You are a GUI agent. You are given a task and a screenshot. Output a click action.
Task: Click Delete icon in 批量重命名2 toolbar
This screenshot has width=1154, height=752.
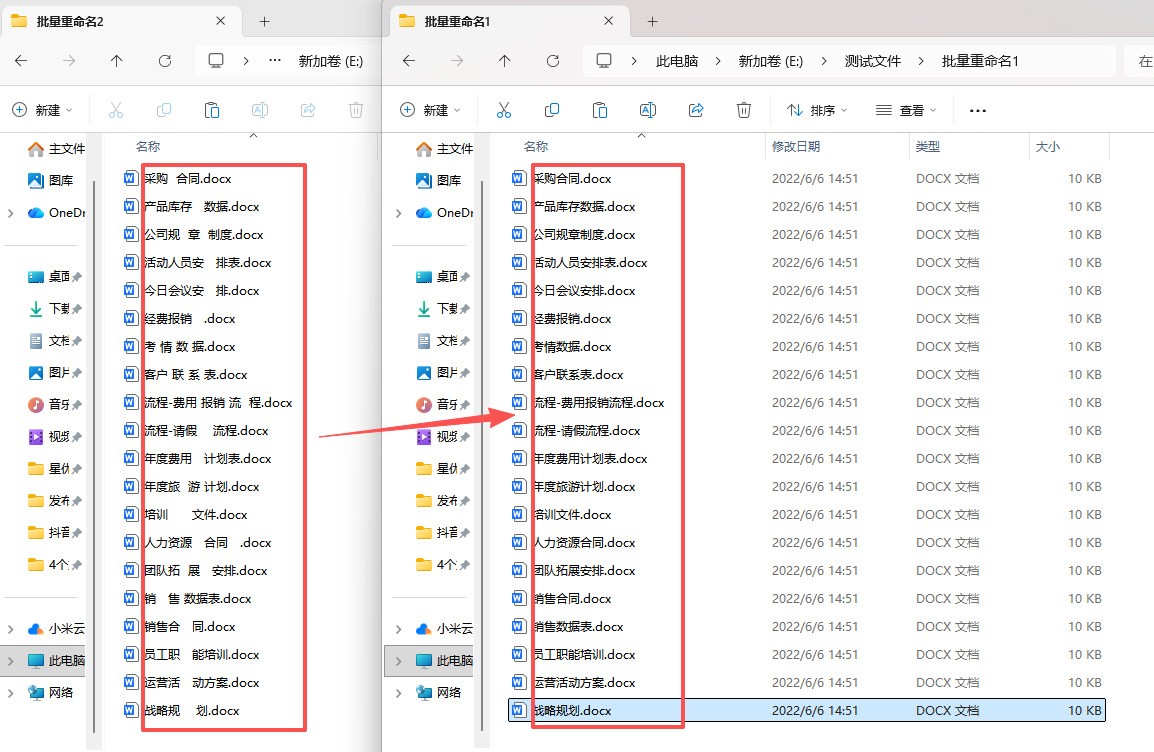[356, 110]
